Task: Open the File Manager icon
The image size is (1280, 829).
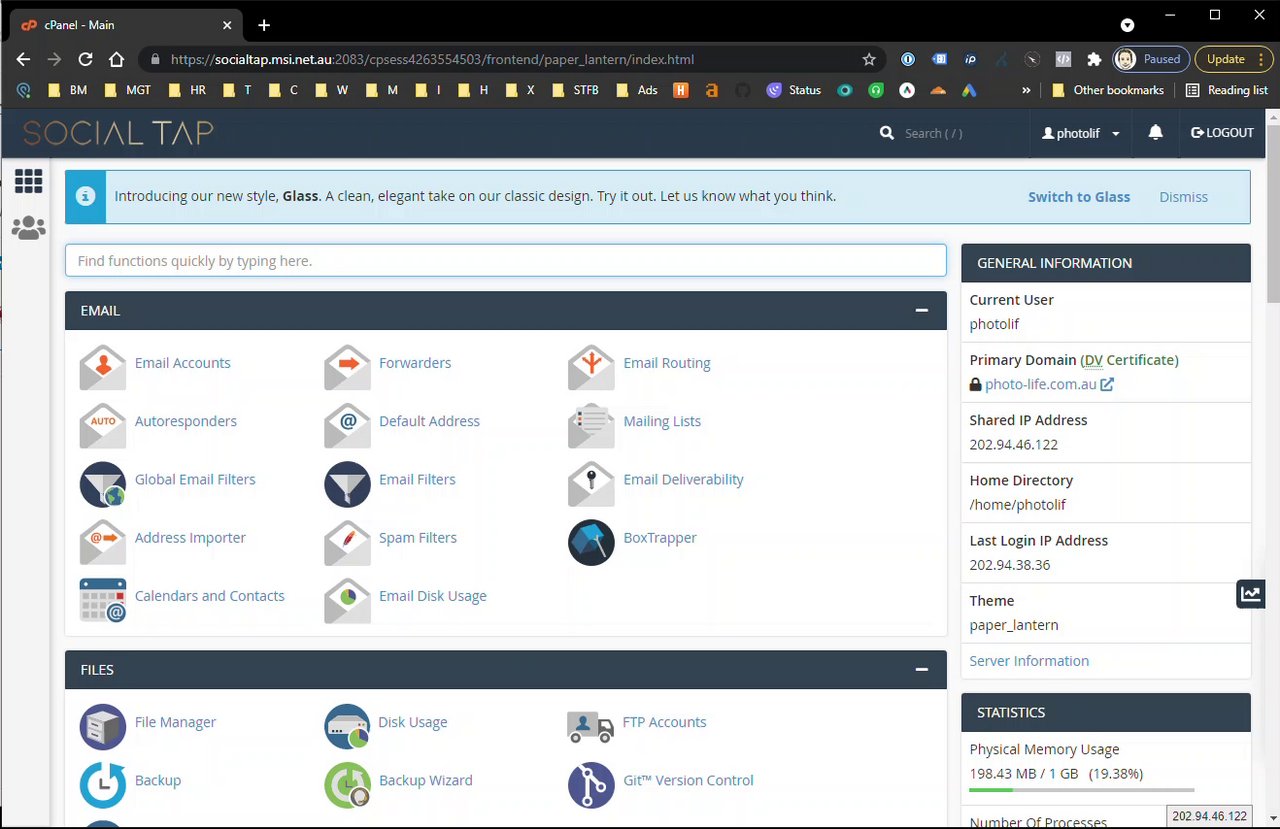Action: 103,726
